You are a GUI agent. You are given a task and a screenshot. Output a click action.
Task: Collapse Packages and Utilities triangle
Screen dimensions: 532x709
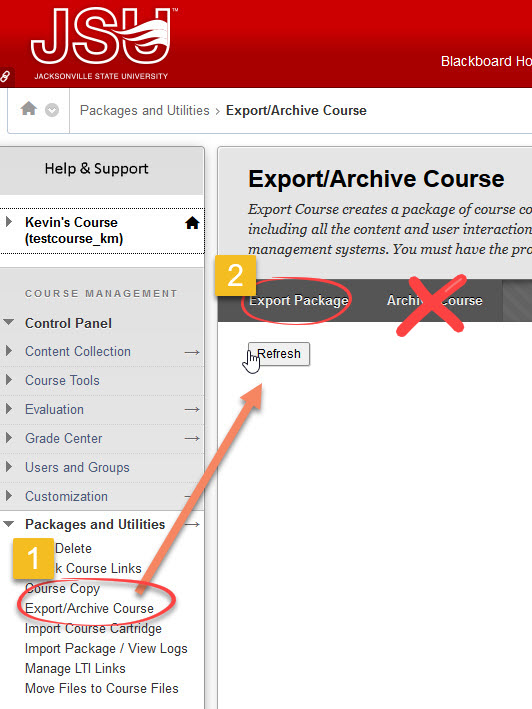tap(9, 524)
